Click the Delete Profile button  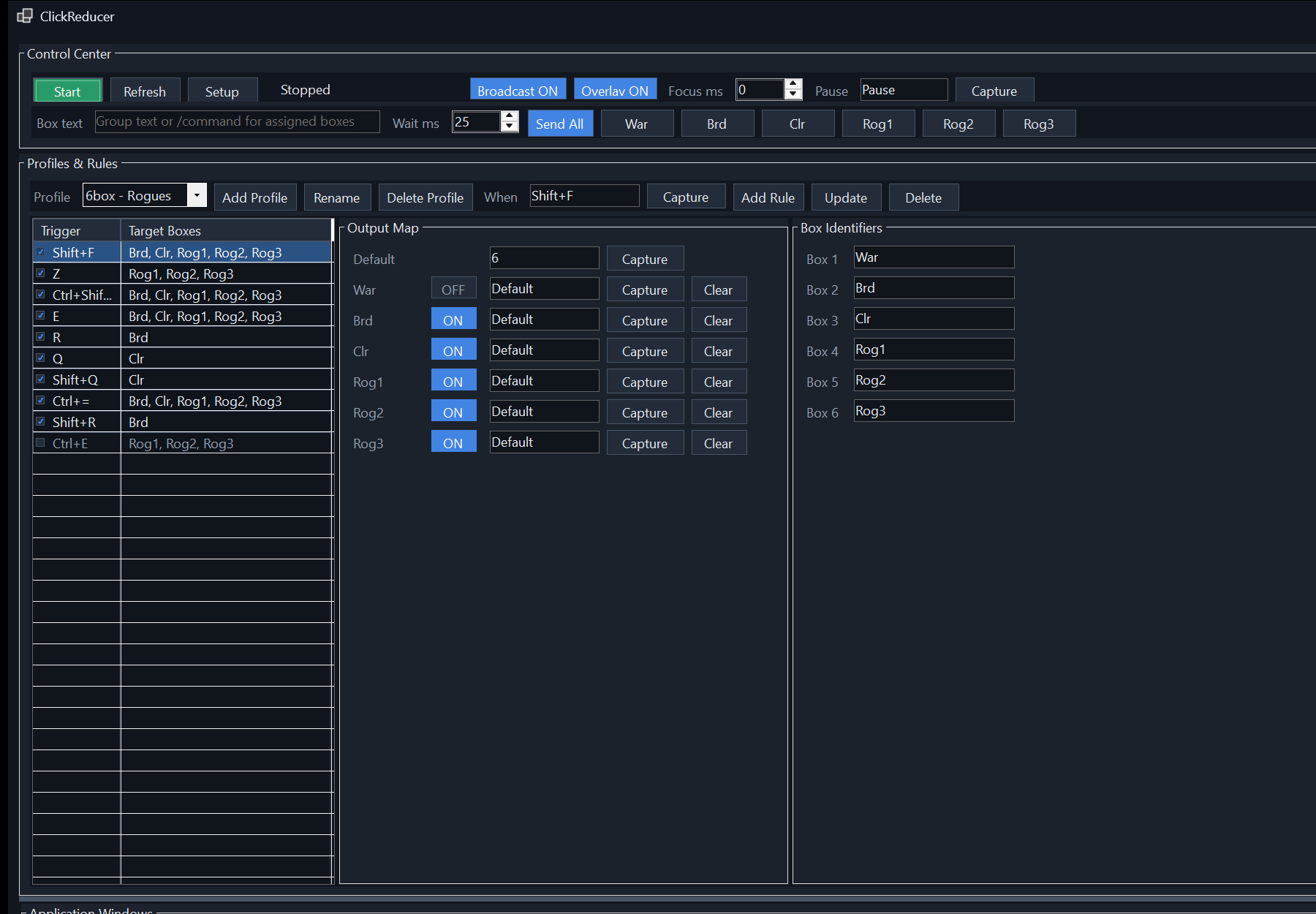[x=426, y=197]
